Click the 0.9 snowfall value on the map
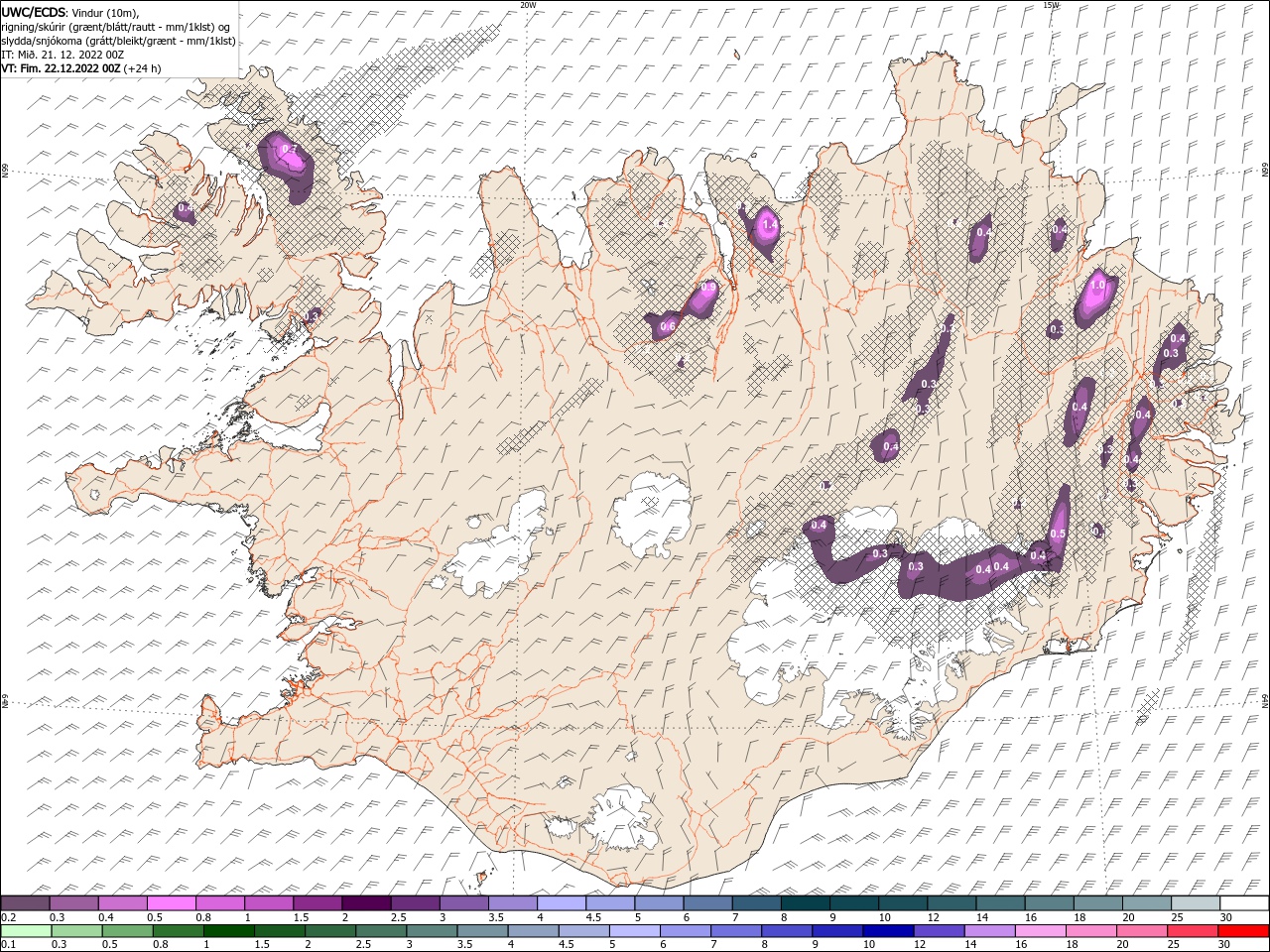 (x=708, y=288)
